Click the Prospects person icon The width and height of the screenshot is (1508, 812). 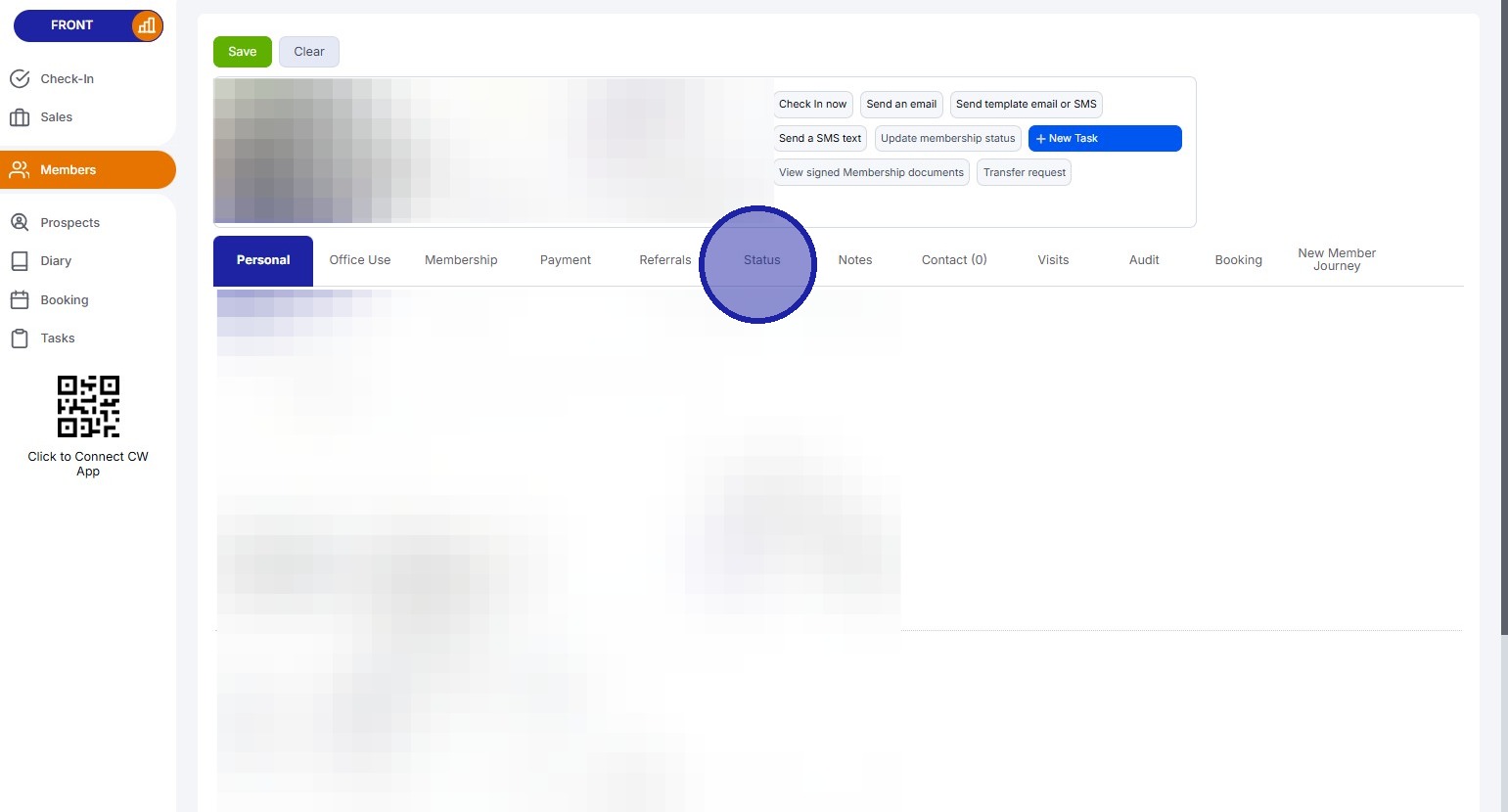tap(20, 222)
